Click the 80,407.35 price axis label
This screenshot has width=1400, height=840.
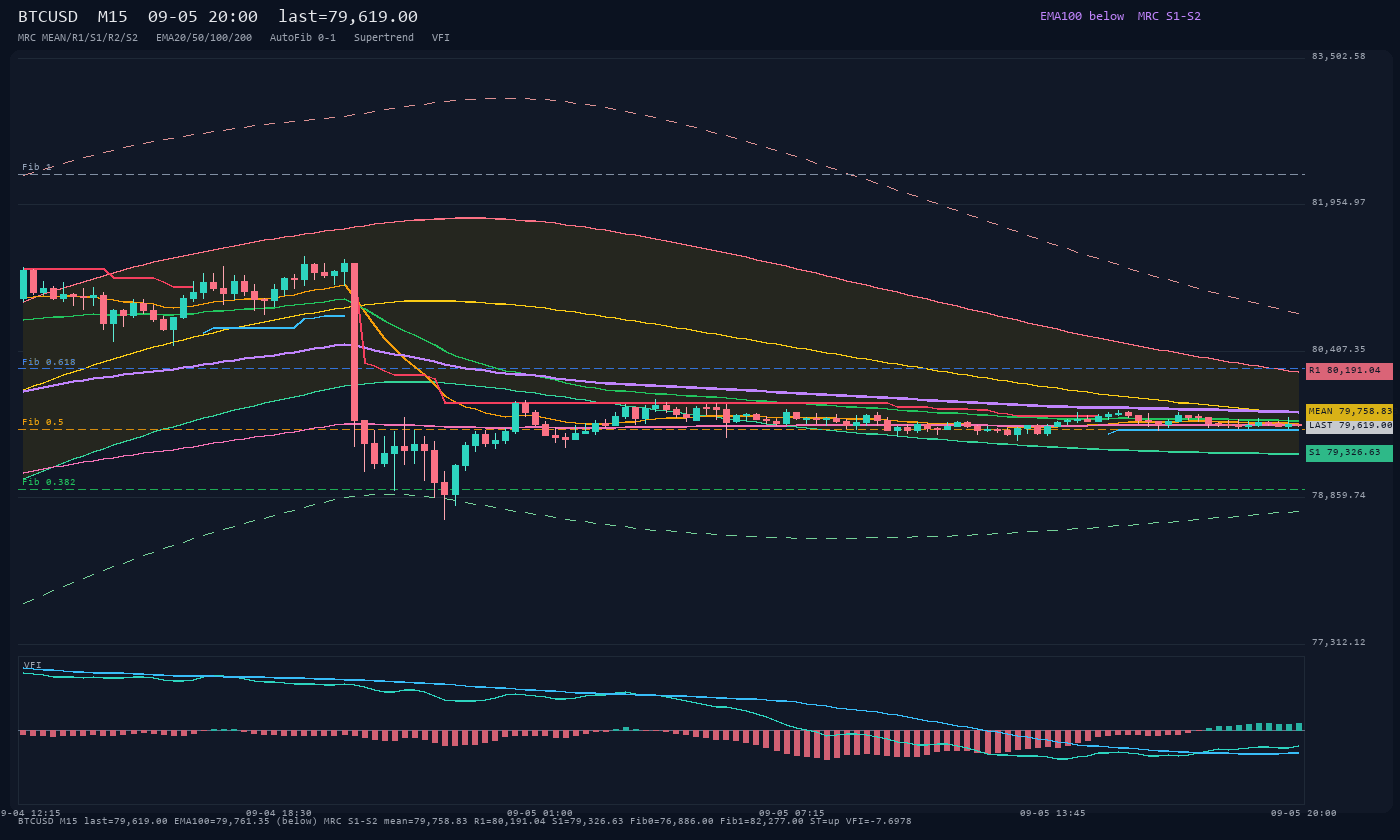coord(1338,349)
